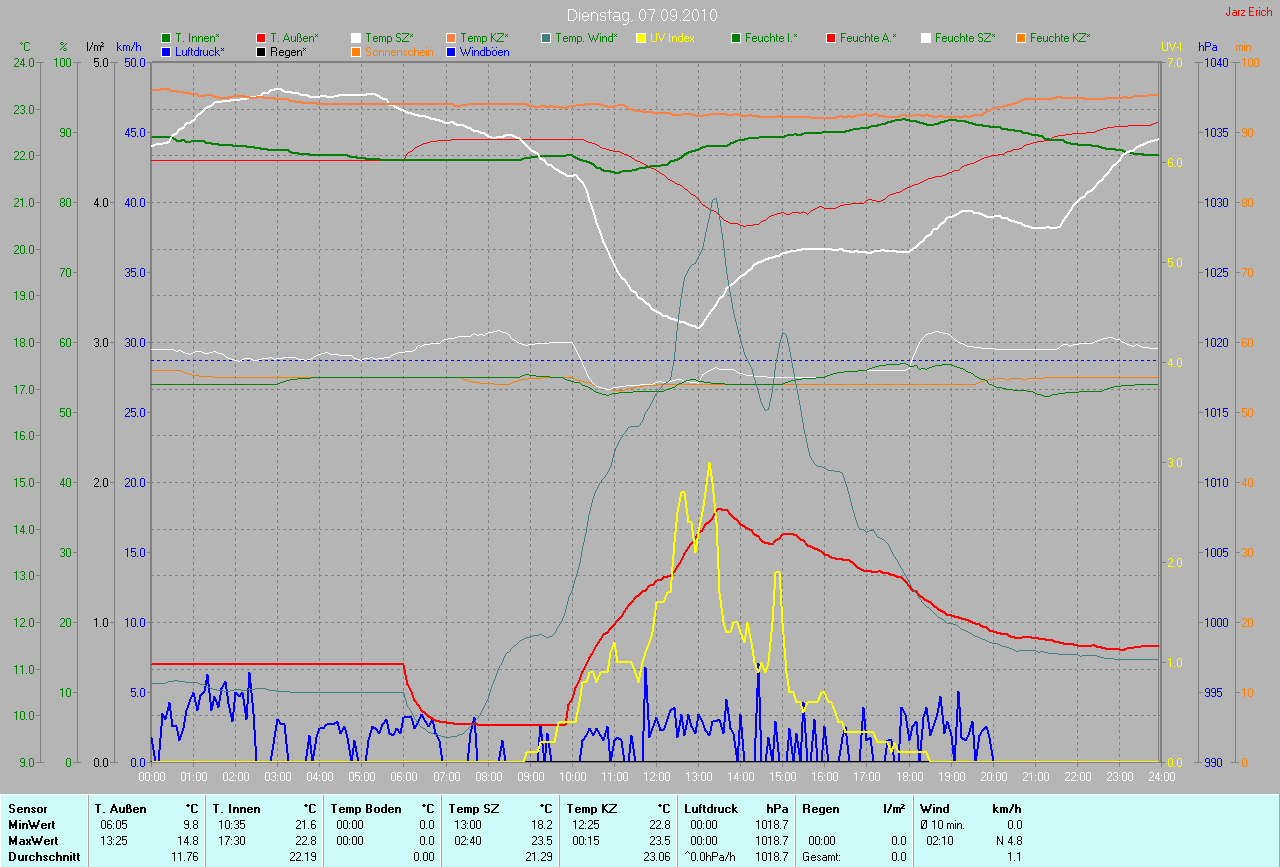Image resolution: width=1280 pixels, height=867 pixels.
Task: Select the 'T. Innen*' legend label
Action: [197, 38]
